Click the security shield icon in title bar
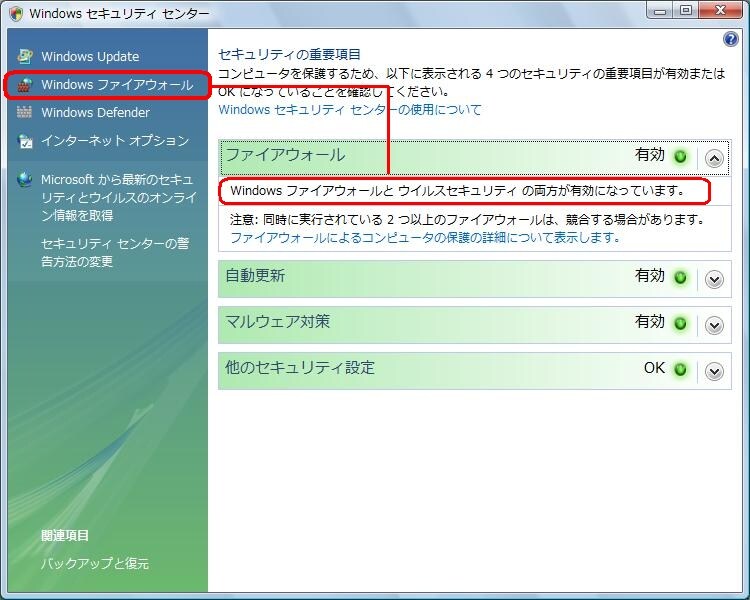This screenshot has width=750, height=600. pos(16,13)
